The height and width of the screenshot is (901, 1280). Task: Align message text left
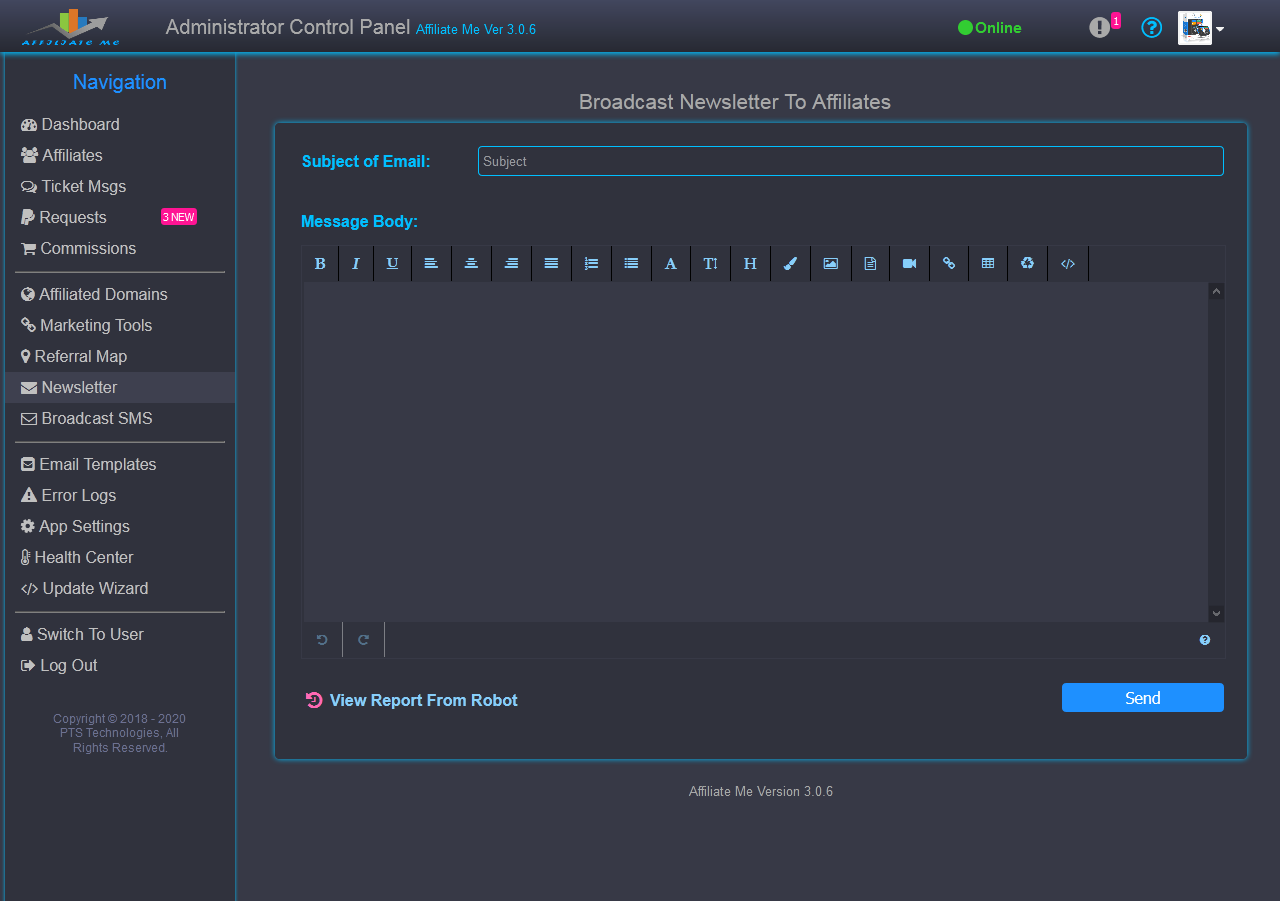point(431,264)
